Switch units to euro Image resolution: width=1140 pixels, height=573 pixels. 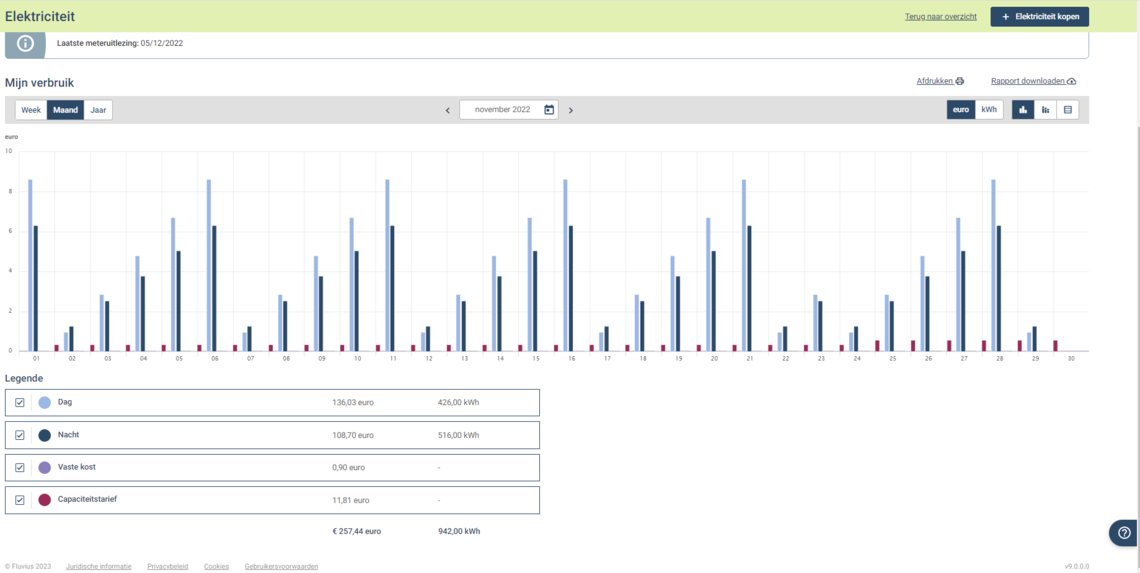click(x=960, y=110)
